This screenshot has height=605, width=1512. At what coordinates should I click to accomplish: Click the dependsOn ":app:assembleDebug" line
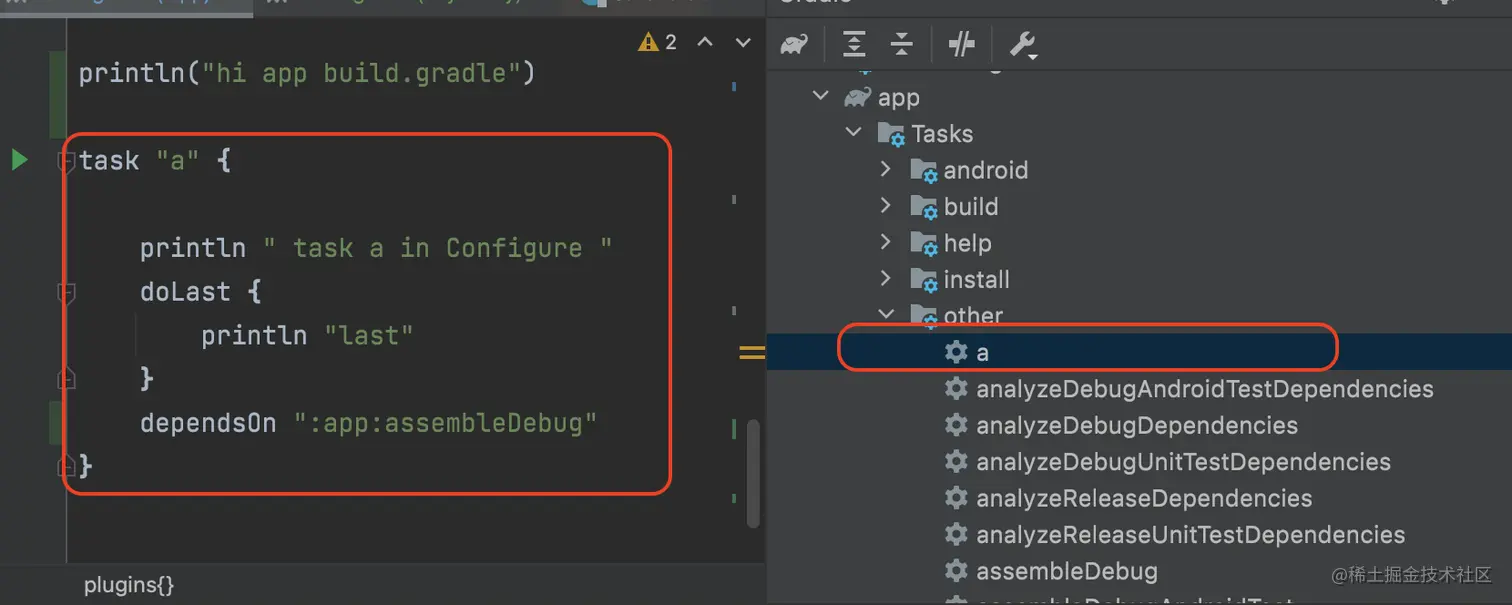[368, 423]
